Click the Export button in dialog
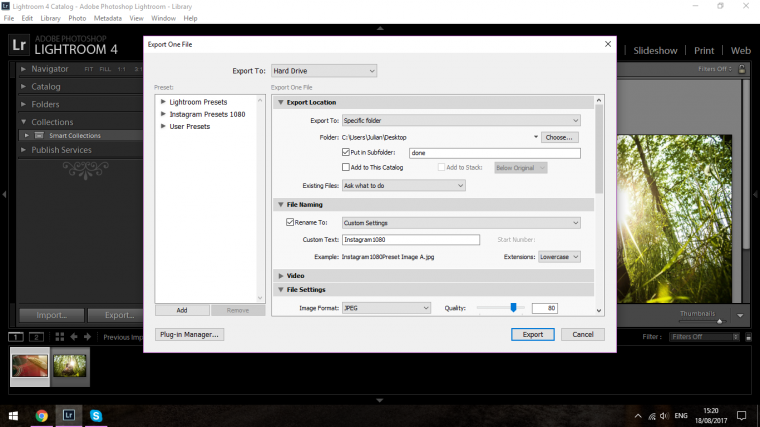The width and height of the screenshot is (760, 427). tap(533, 334)
